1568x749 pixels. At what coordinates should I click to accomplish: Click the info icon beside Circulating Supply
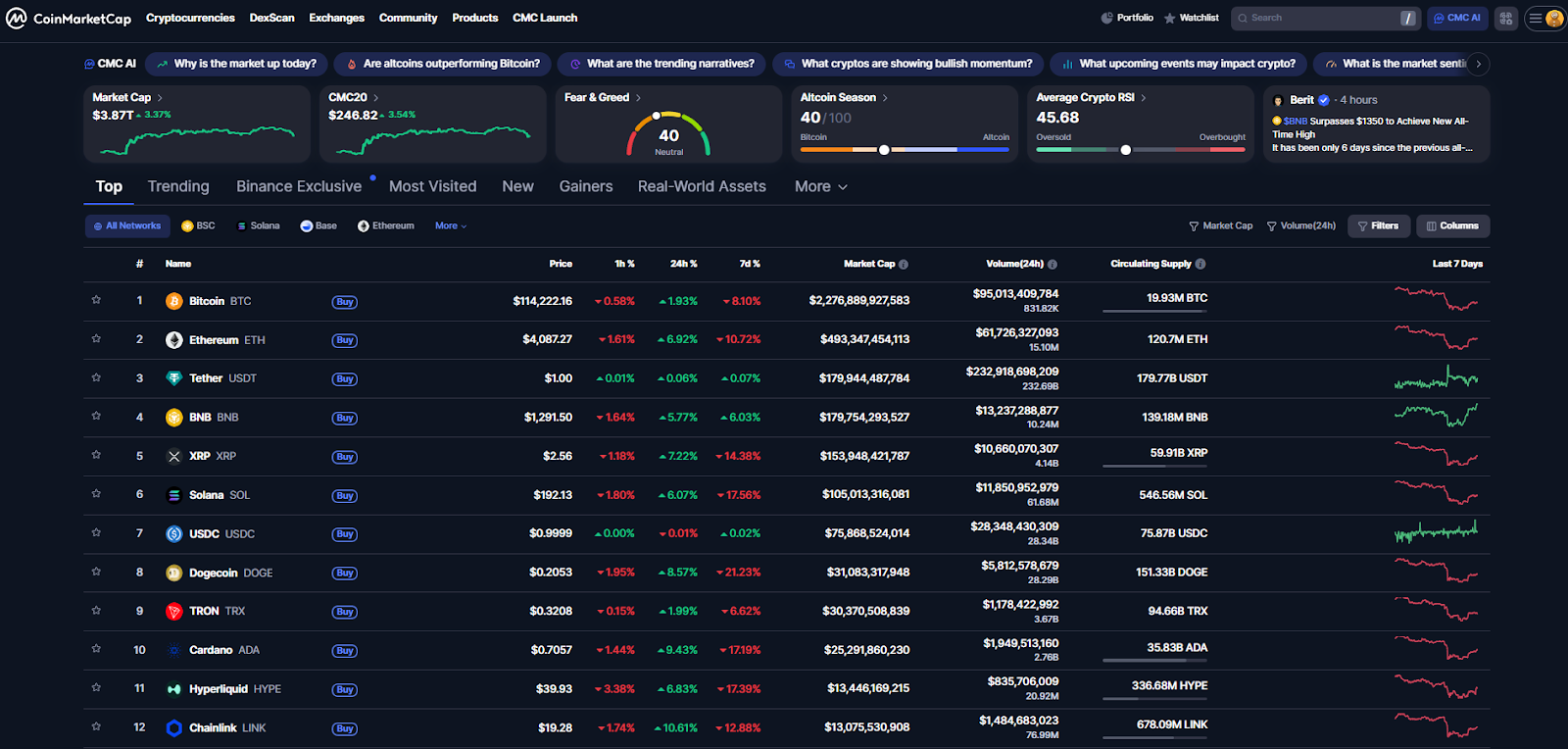1200,264
